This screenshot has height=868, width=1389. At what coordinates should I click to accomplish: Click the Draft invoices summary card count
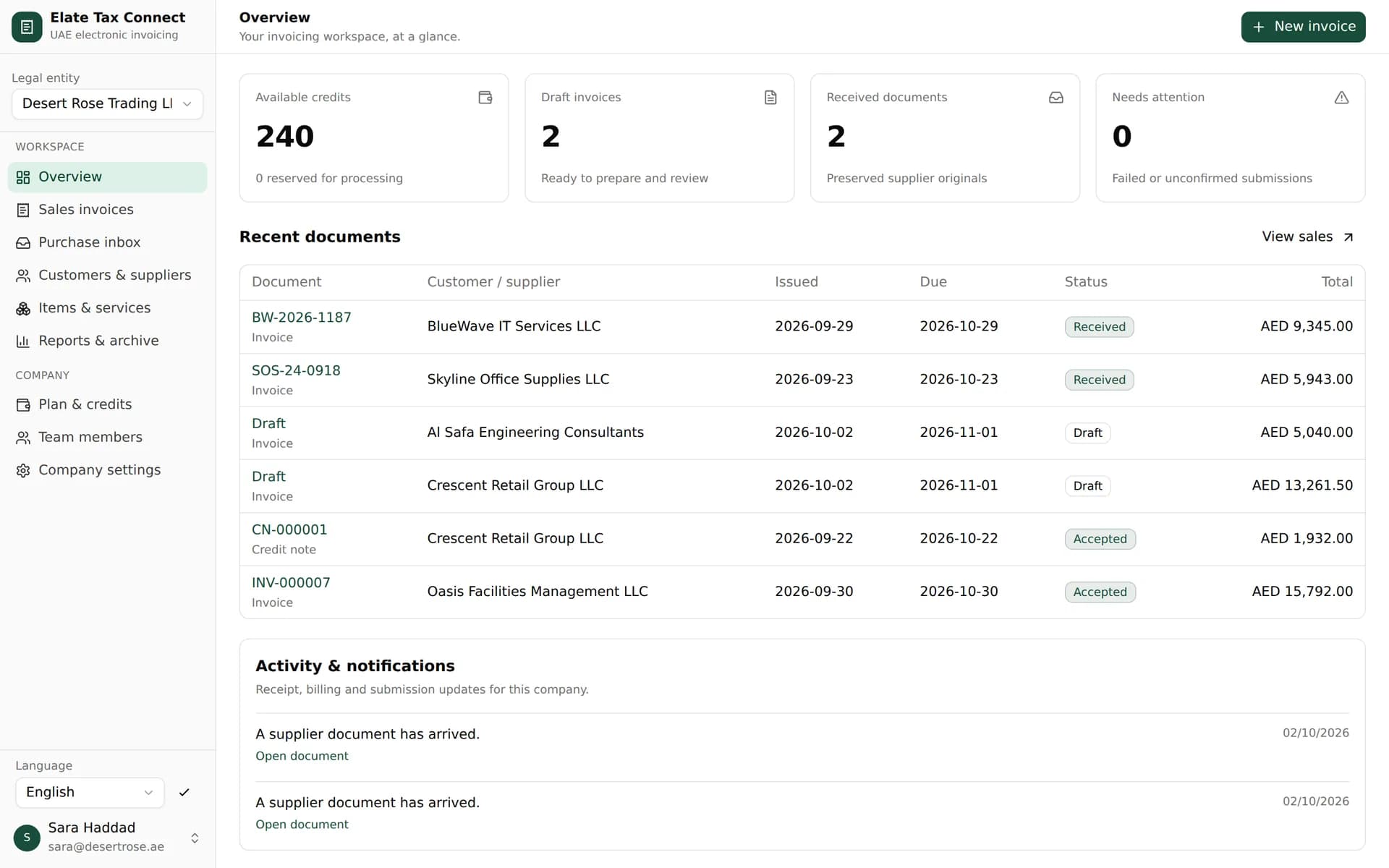tap(551, 136)
